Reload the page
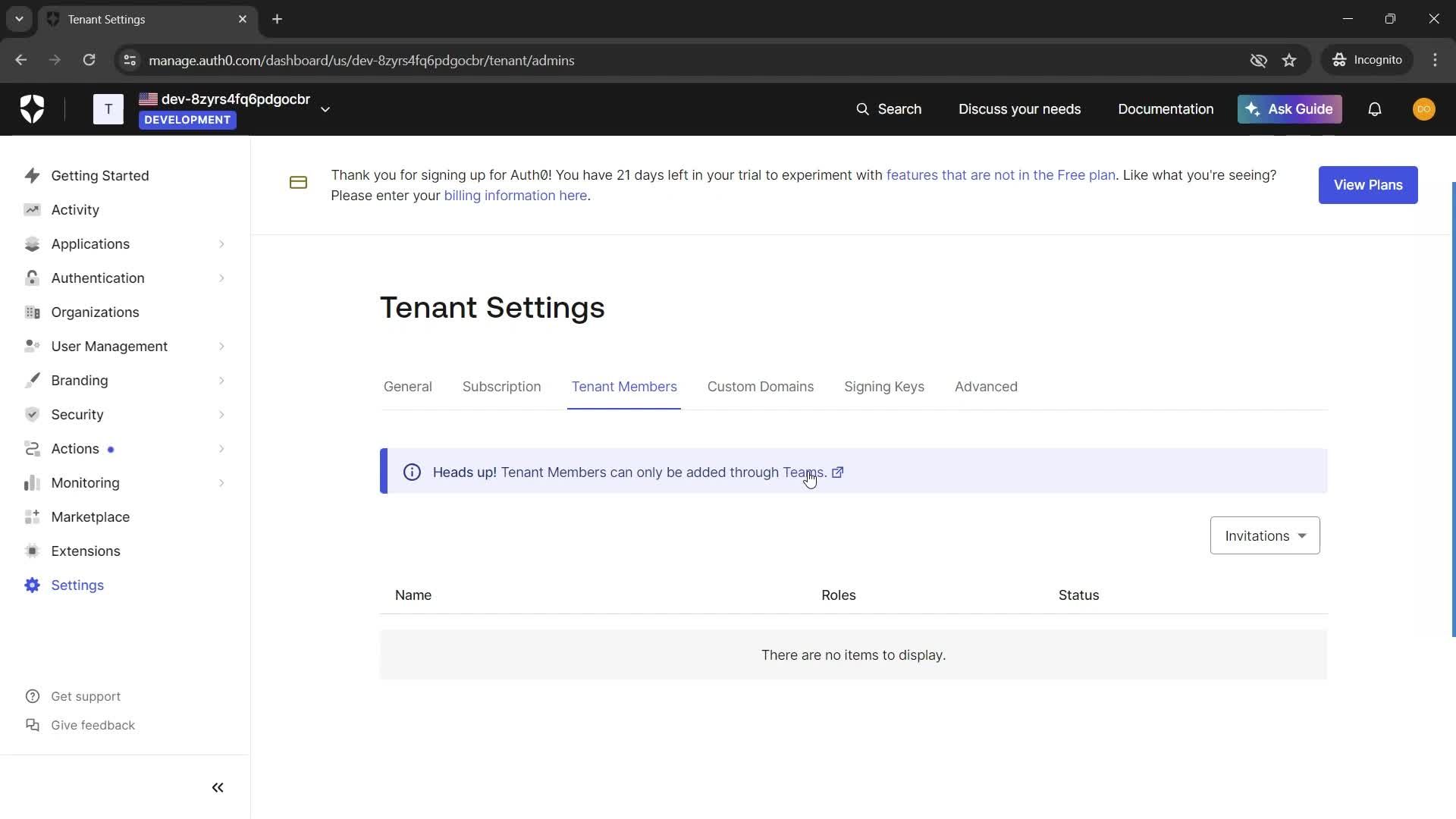This screenshot has height=819, width=1456. [x=89, y=60]
